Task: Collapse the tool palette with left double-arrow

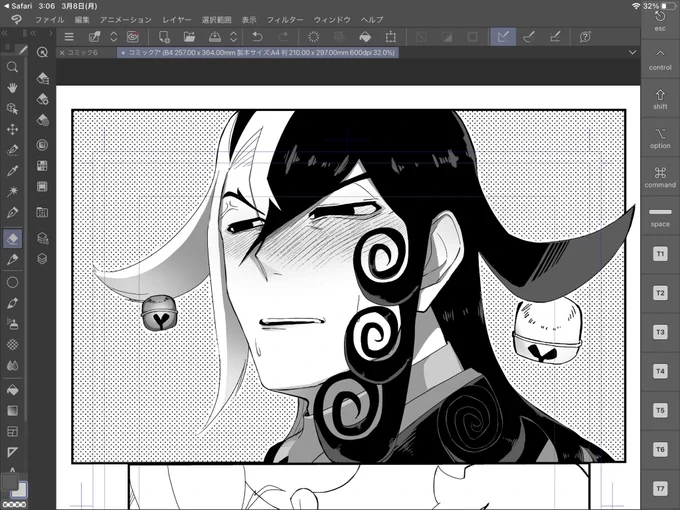Action: pyautogui.click(x=5, y=33)
